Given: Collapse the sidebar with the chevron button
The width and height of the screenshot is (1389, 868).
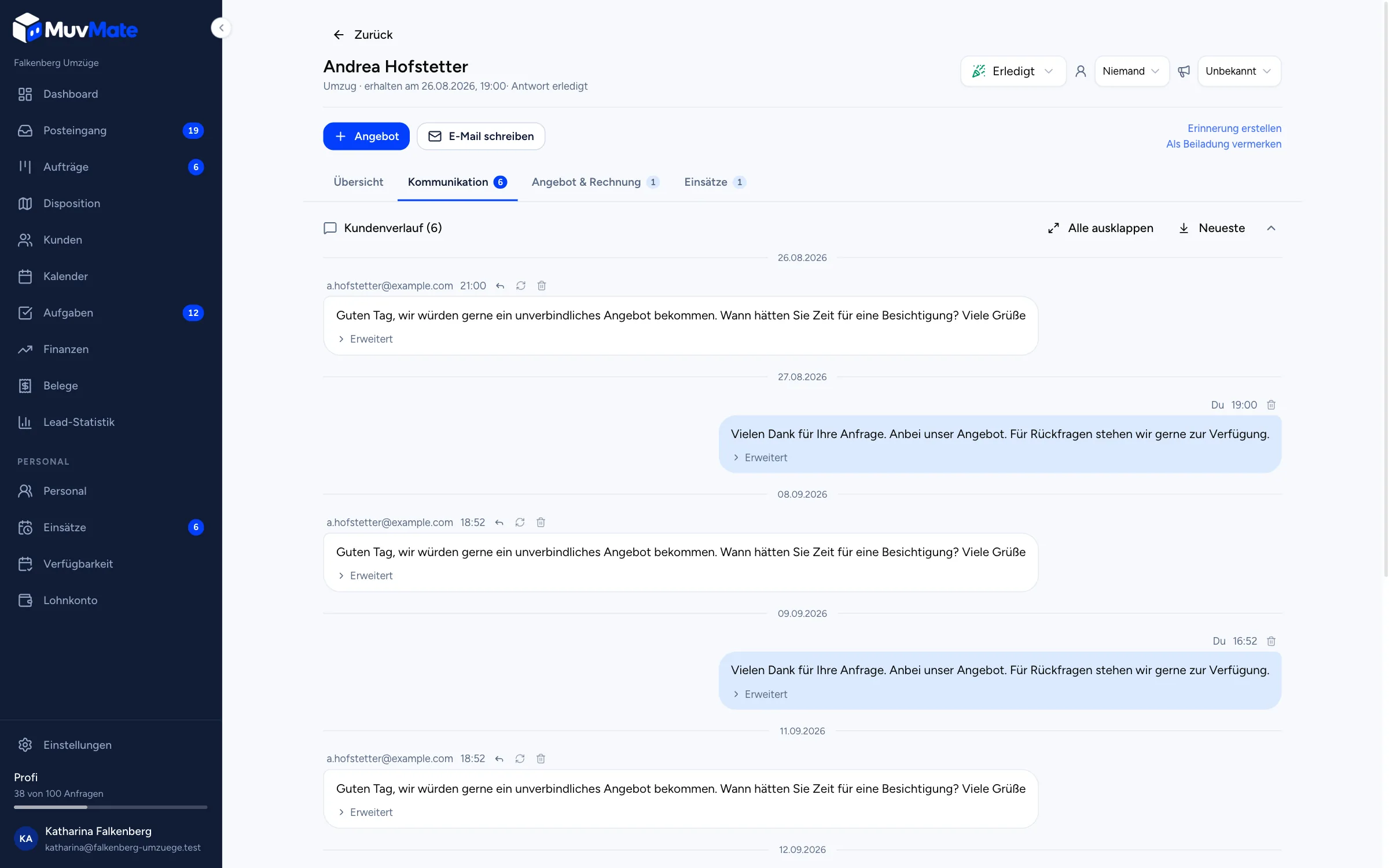Looking at the screenshot, I should 221,28.
